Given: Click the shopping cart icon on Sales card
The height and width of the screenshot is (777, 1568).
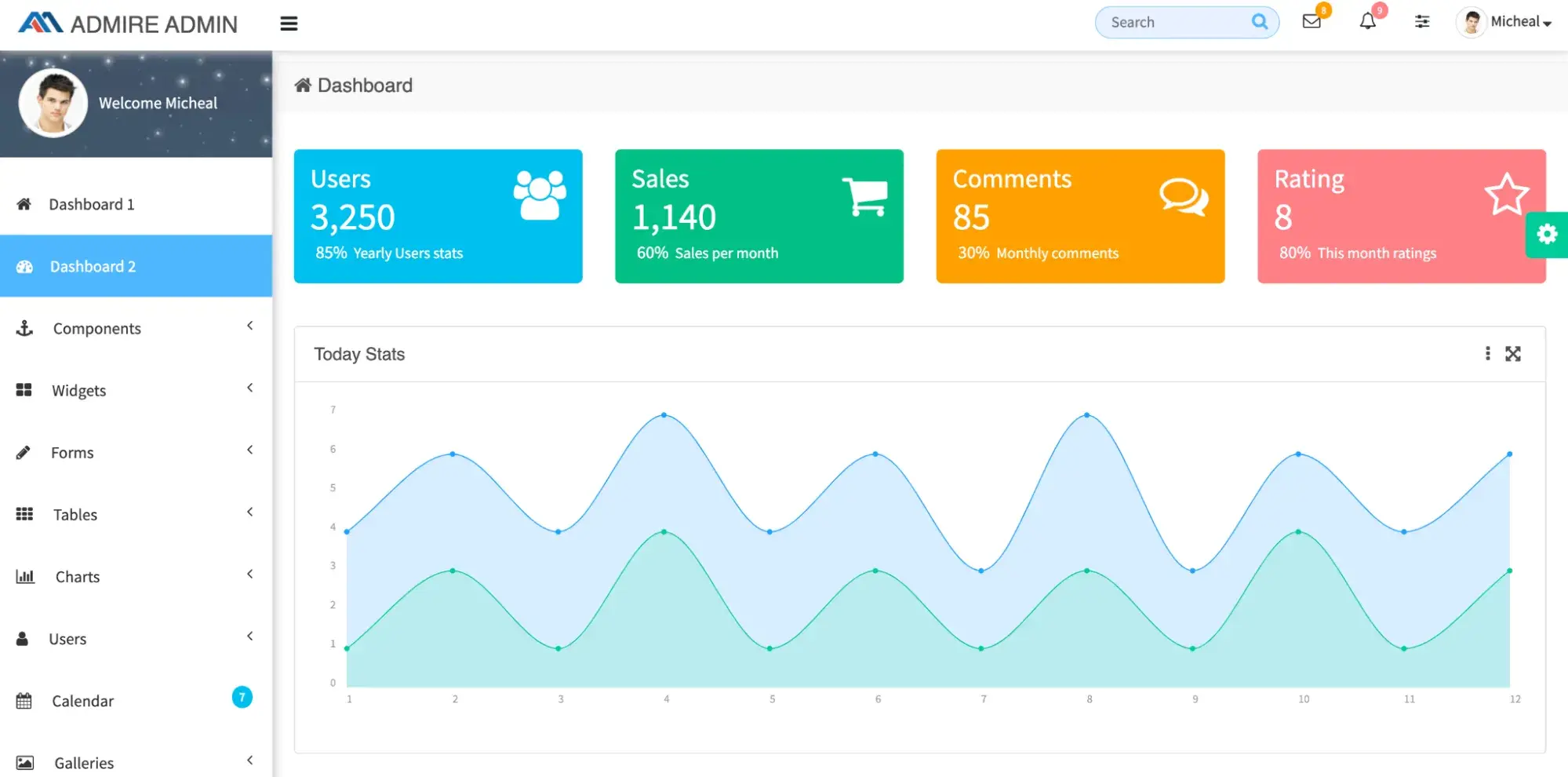Looking at the screenshot, I should (x=864, y=196).
